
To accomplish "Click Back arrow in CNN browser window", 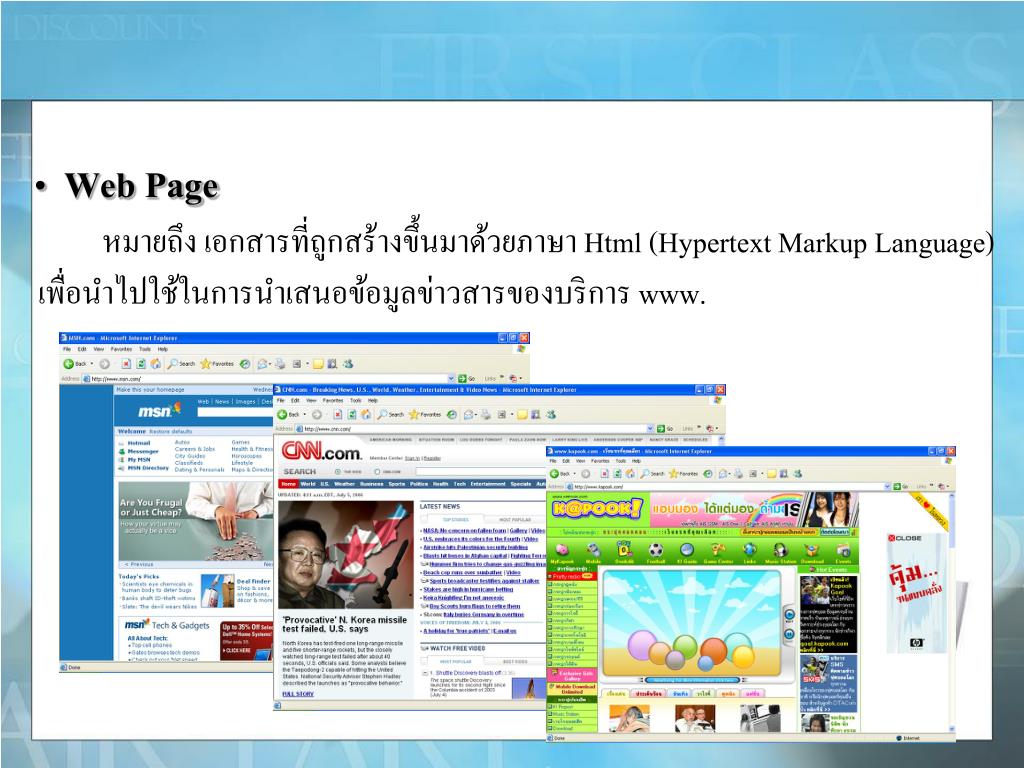I will coord(282,415).
